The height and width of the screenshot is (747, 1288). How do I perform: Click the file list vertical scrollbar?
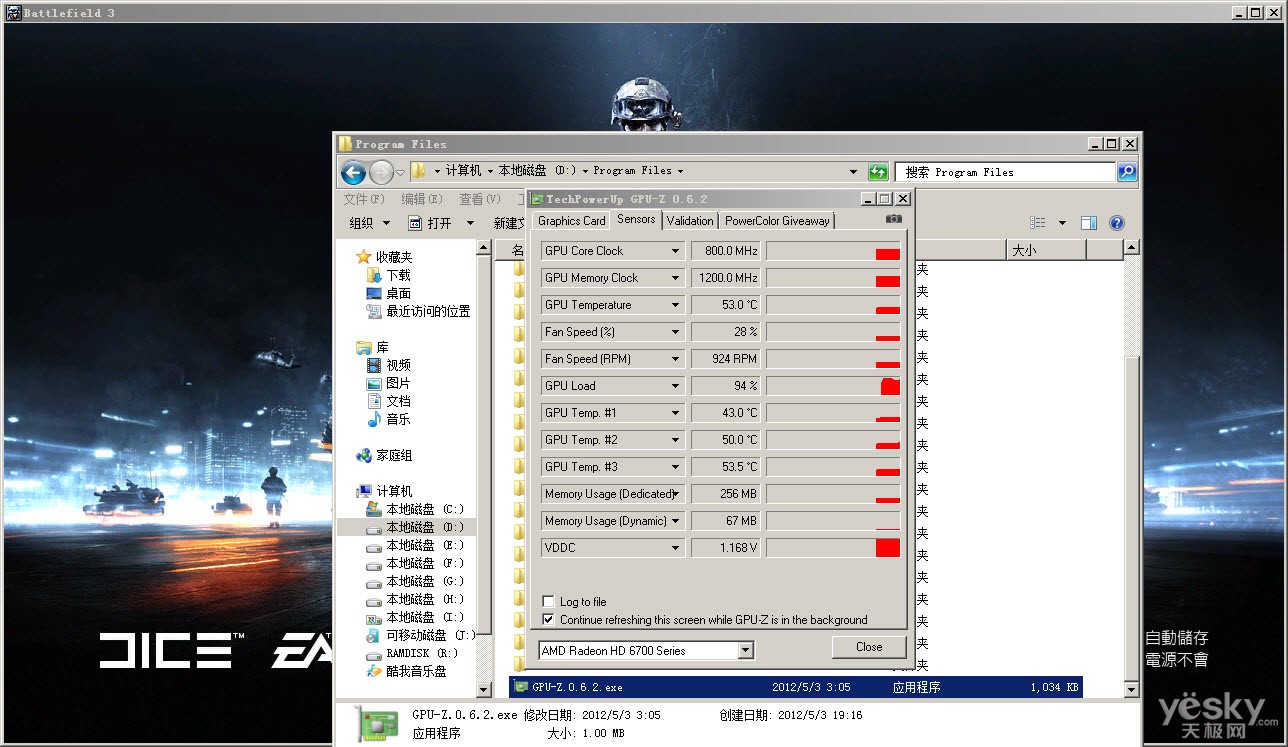click(1131, 468)
